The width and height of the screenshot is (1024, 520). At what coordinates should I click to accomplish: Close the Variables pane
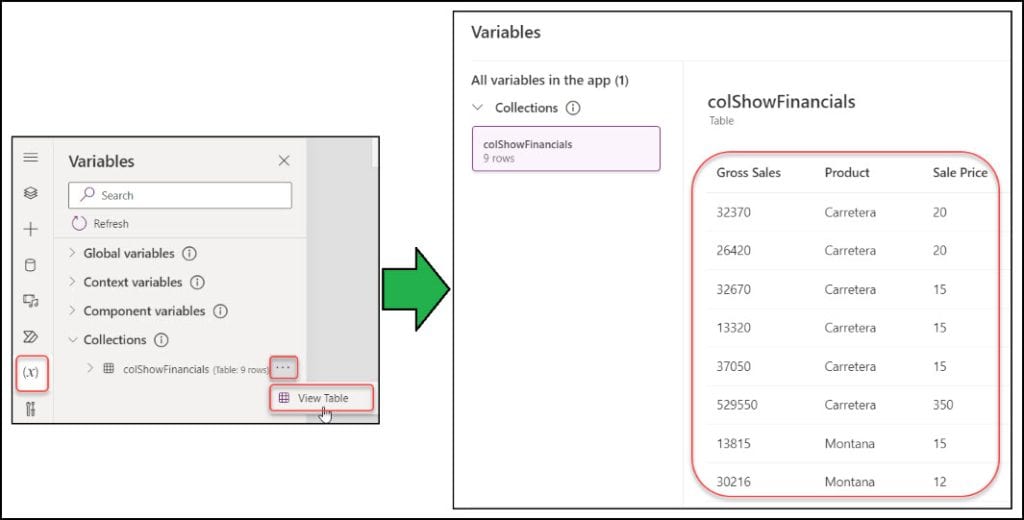tap(284, 160)
